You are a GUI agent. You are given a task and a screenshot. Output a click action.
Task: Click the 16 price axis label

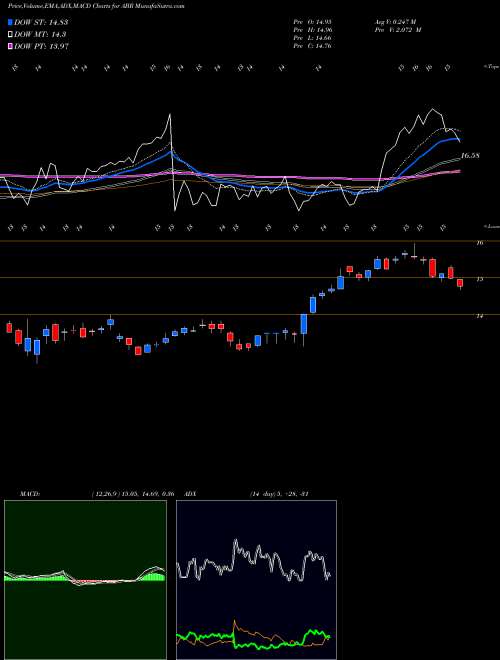coord(479,243)
